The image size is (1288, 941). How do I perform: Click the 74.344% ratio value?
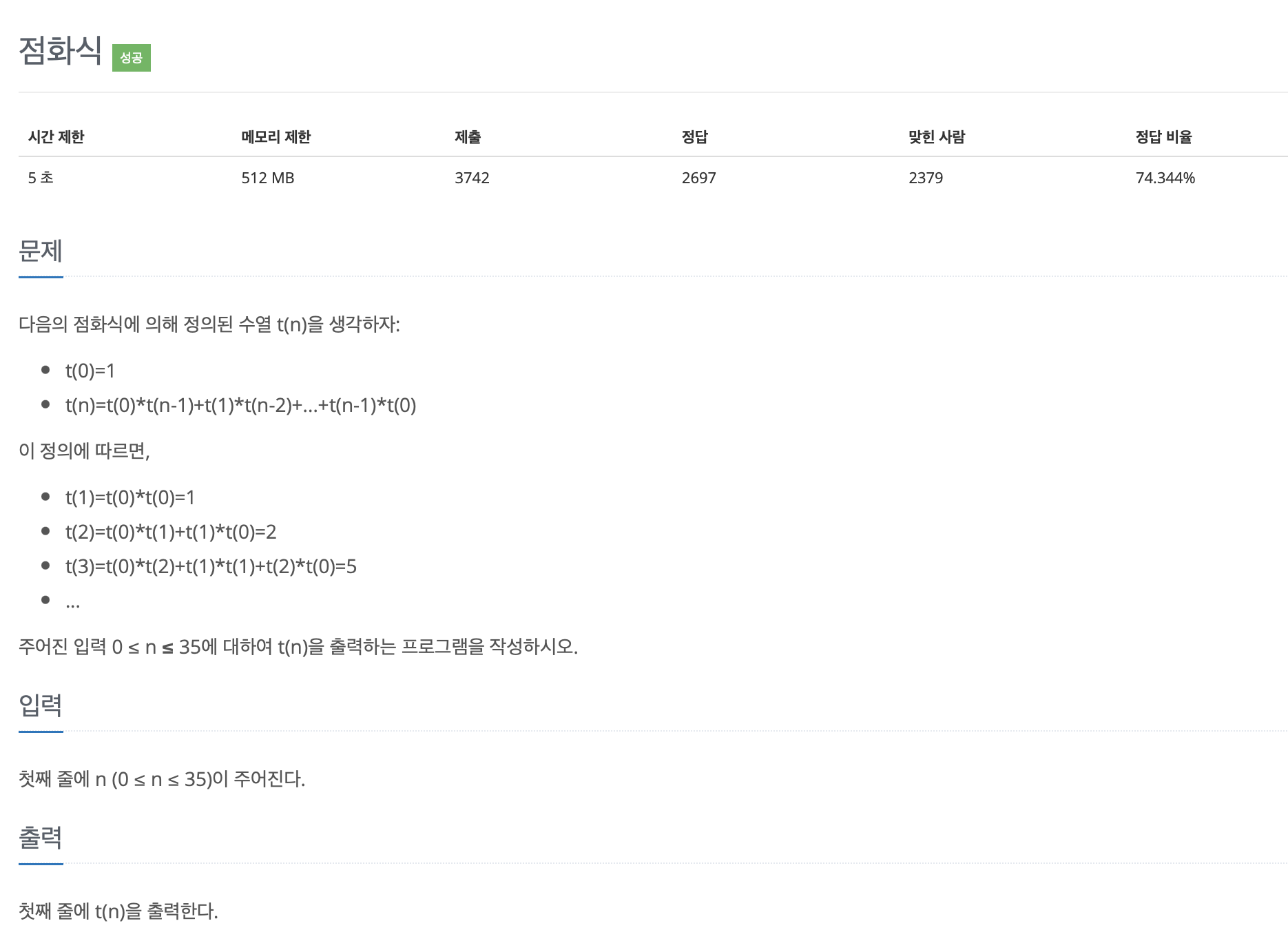pyautogui.click(x=1165, y=178)
